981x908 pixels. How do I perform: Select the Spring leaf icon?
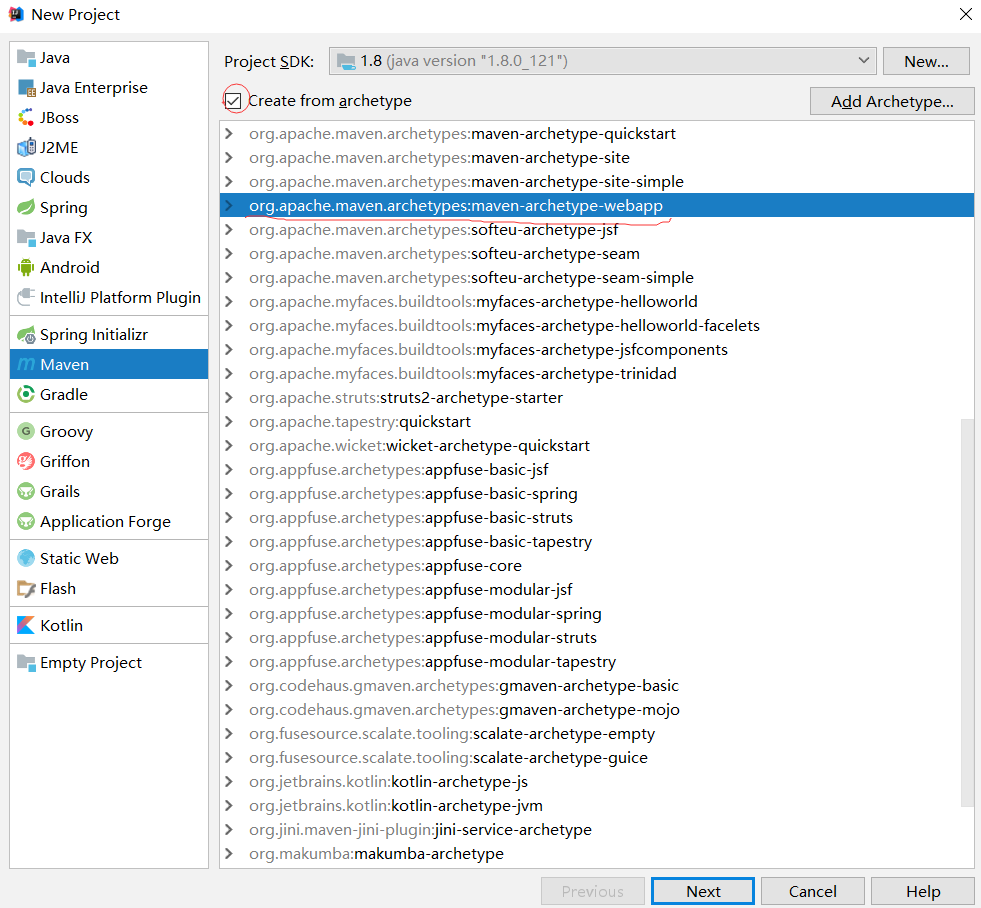26,207
